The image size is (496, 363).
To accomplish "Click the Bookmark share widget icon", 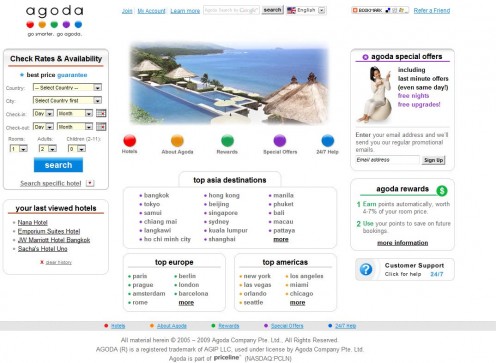I will pyautogui.click(x=380, y=10).
